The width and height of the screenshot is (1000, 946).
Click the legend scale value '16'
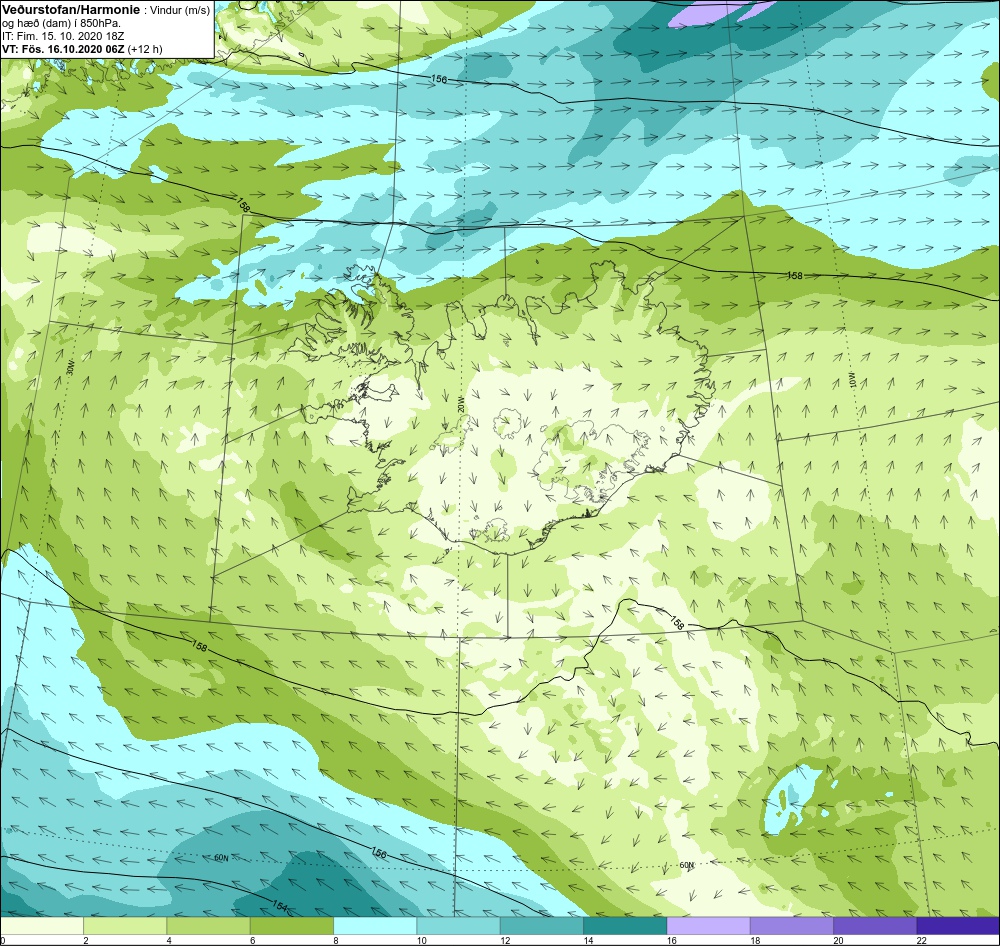click(672, 941)
